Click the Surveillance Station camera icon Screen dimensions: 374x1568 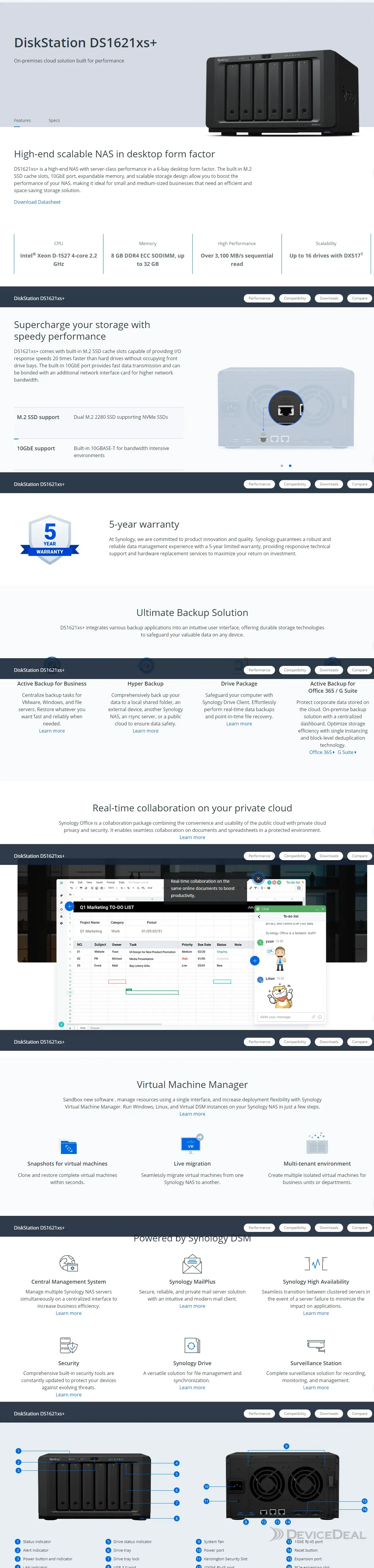(x=316, y=1345)
